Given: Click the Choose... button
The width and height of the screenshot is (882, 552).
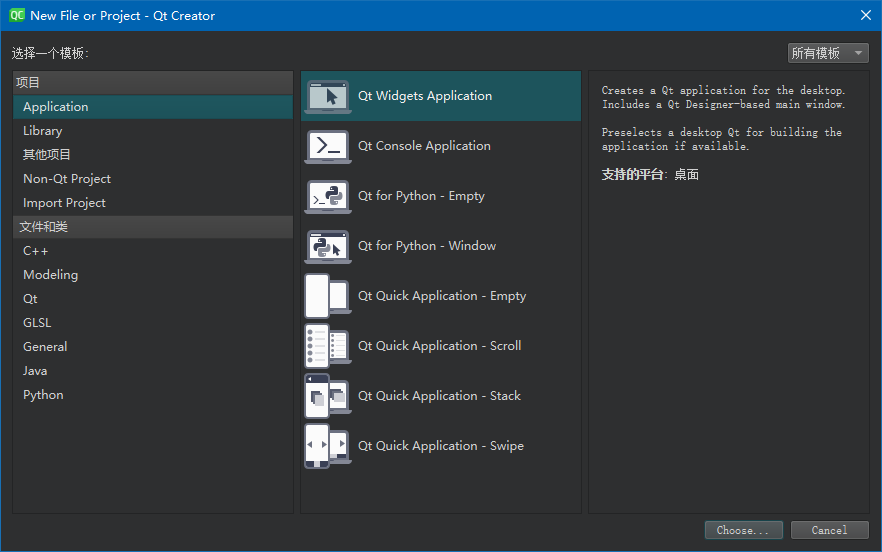Looking at the screenshot, I should tap(744, 530).
